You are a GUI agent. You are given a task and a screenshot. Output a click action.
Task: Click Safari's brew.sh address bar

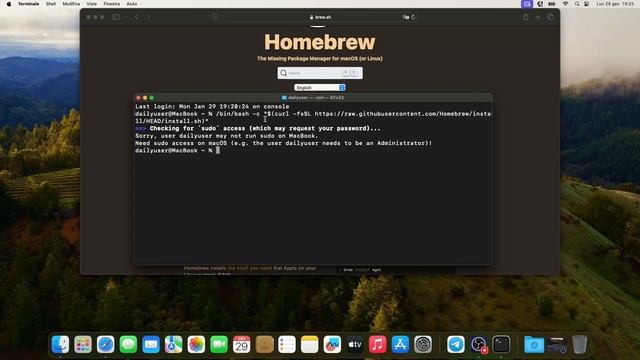(x=320, y=17)
